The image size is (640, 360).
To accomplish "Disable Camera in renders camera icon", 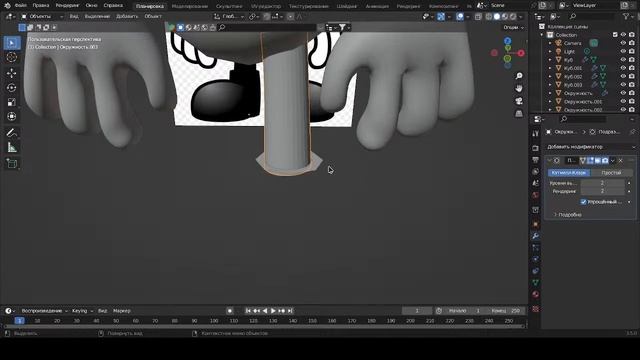I will point(632,43).
